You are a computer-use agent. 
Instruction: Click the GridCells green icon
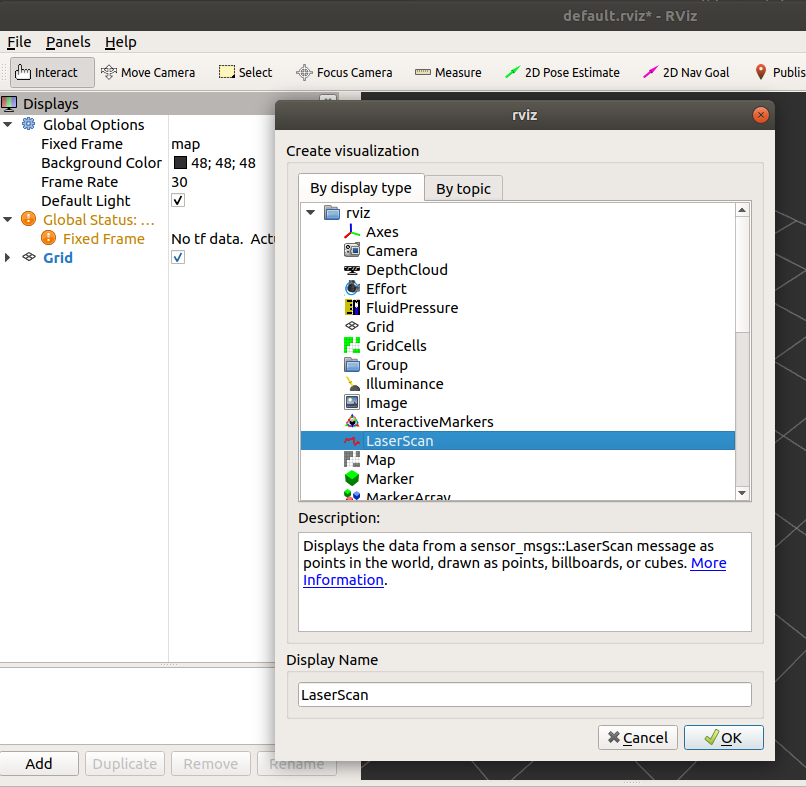click(352, 345)
